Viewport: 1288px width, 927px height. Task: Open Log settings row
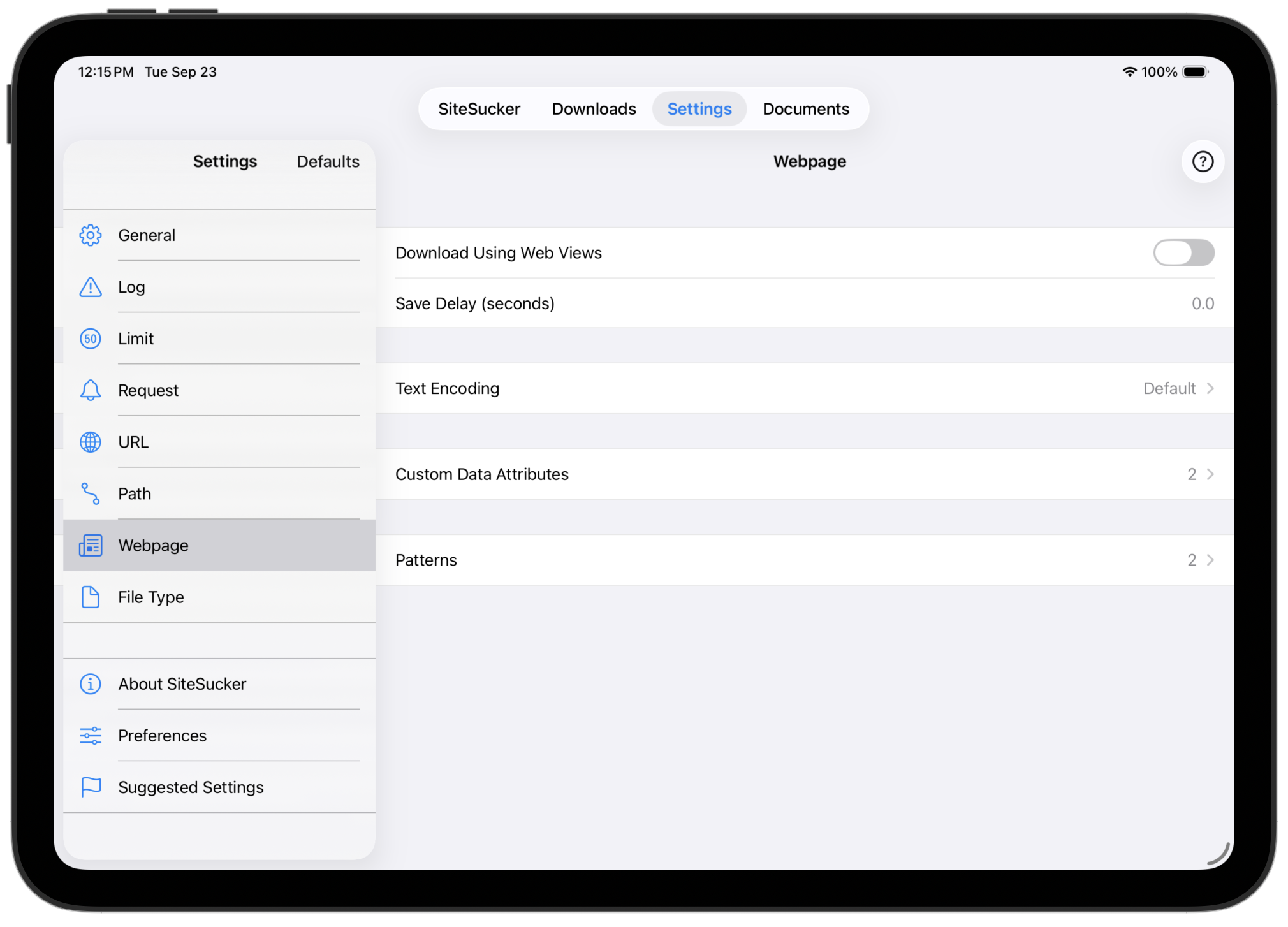click(219, 287)
